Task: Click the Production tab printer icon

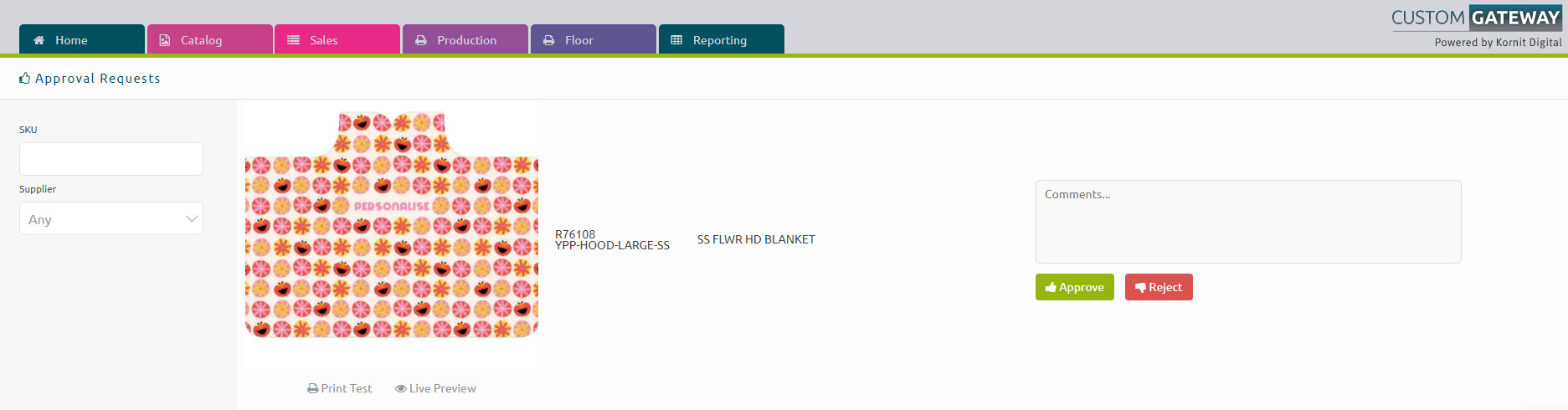Action: [421, 40]
